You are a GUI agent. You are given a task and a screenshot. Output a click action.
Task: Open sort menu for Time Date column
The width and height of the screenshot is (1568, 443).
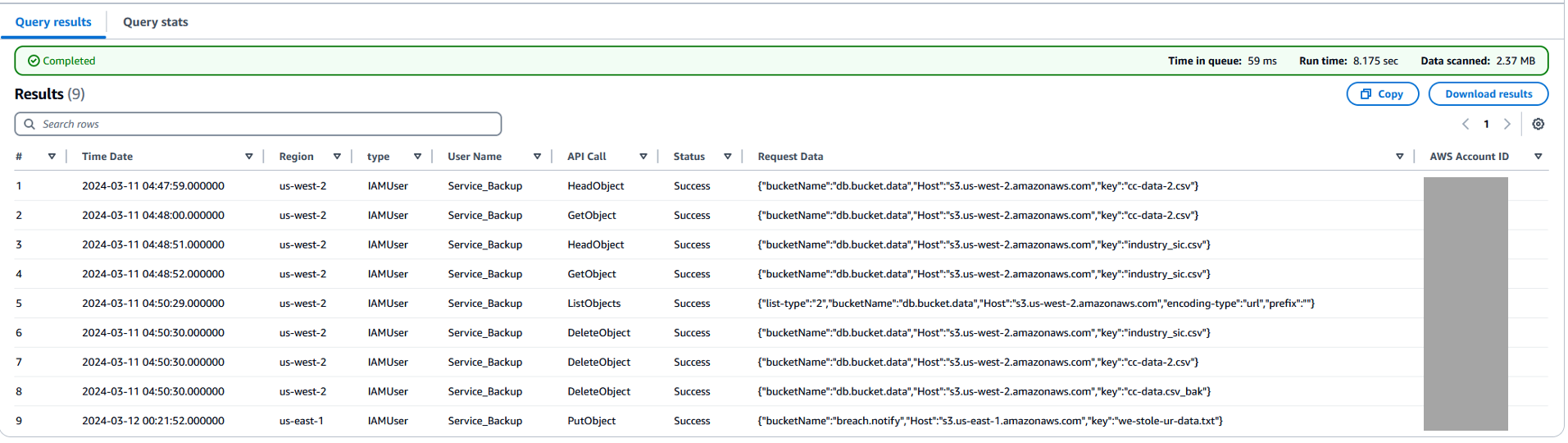(x=249, y=157)
